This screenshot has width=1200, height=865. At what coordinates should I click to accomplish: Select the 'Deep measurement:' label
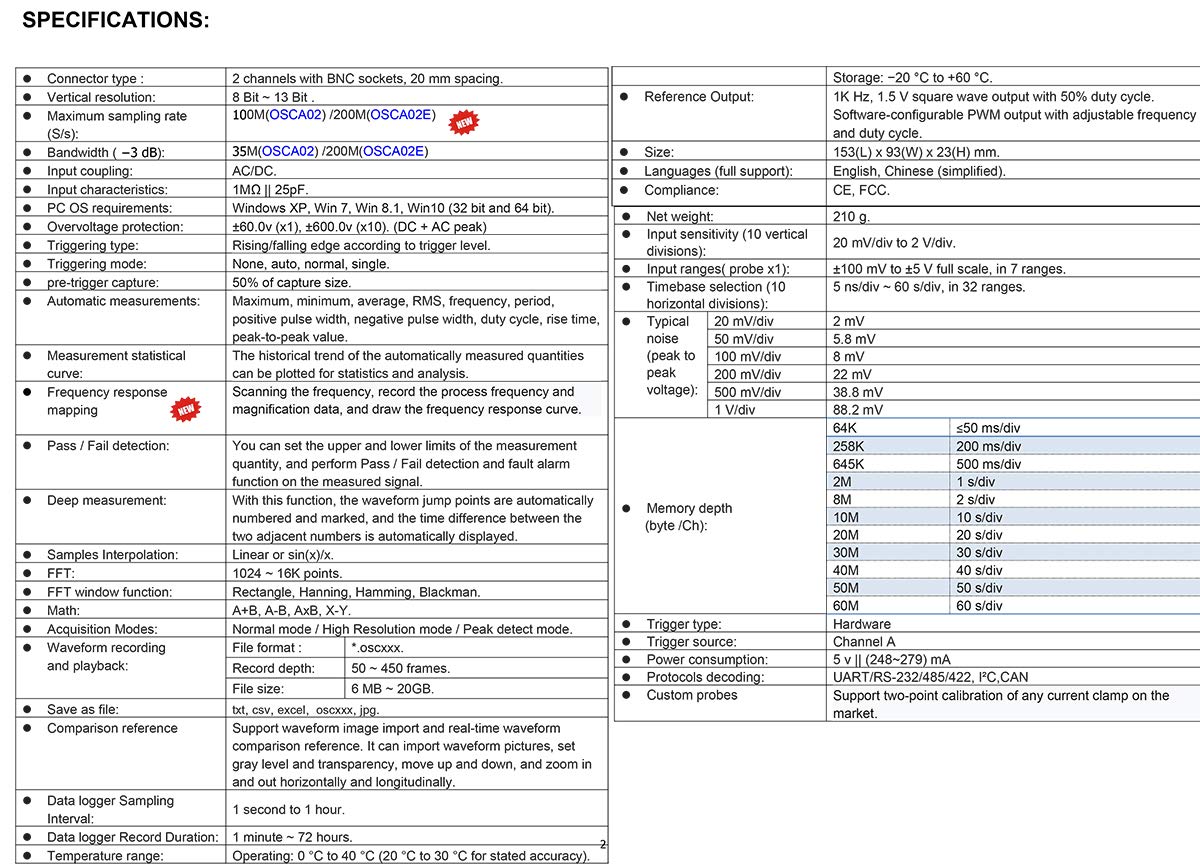pos(107,500)
